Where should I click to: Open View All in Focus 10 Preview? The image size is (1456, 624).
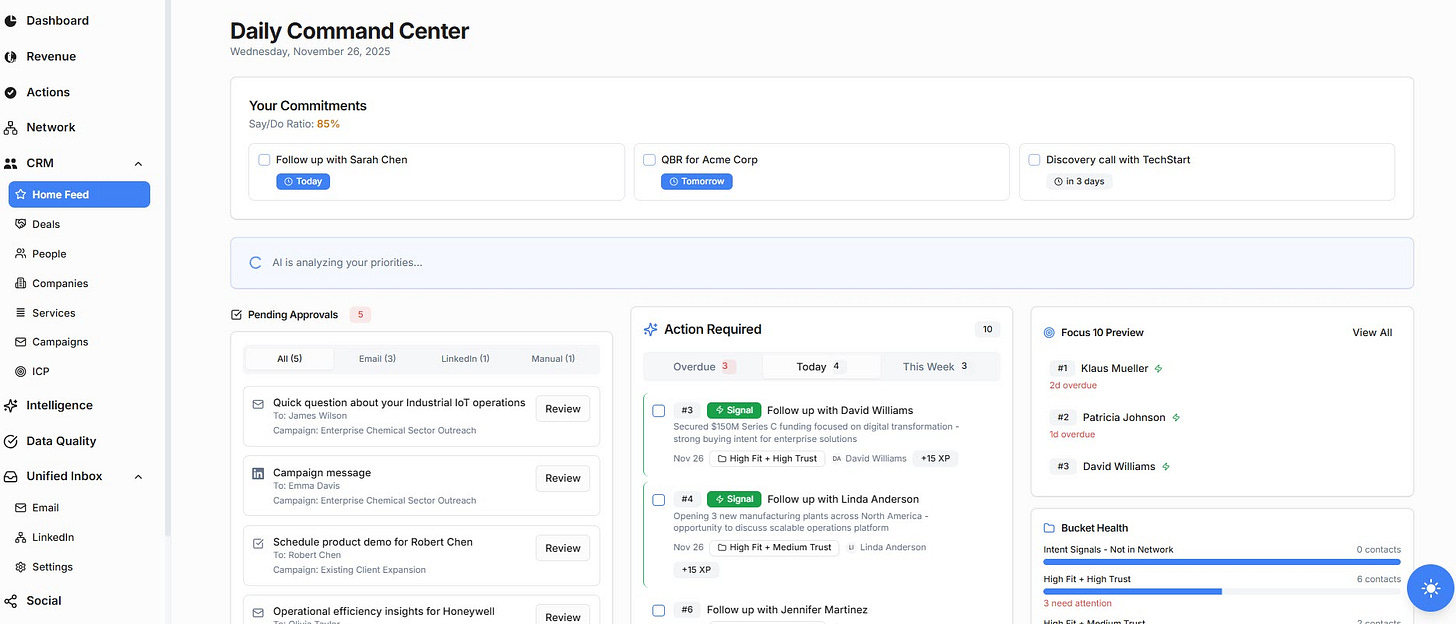point(1371,332)
